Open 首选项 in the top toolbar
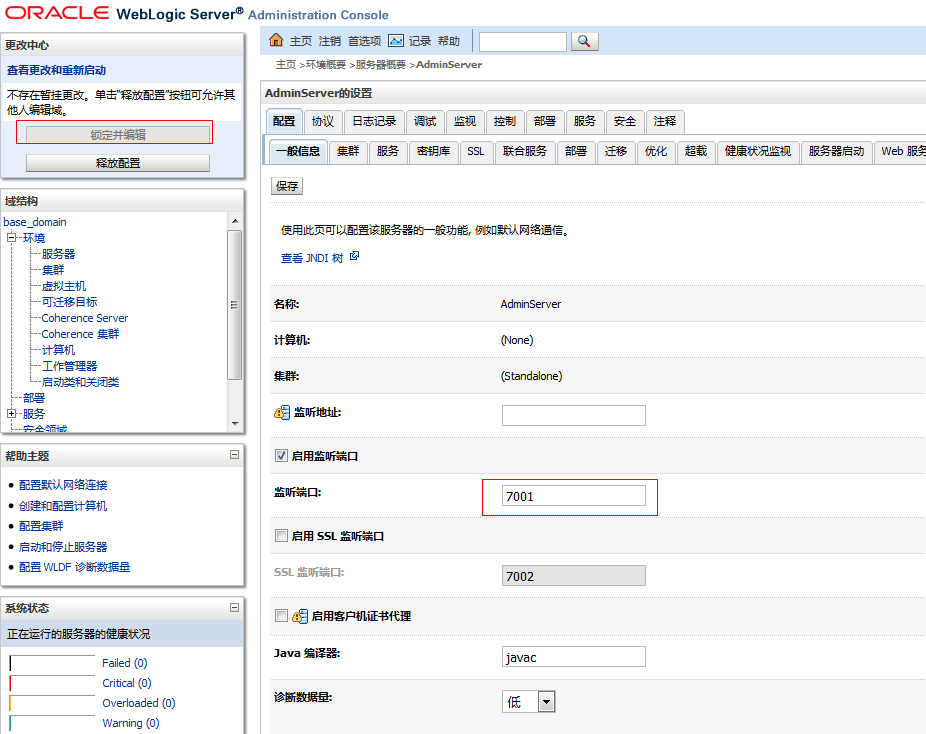The width and height of the screenshot is (926, 734). coord(364,41)
